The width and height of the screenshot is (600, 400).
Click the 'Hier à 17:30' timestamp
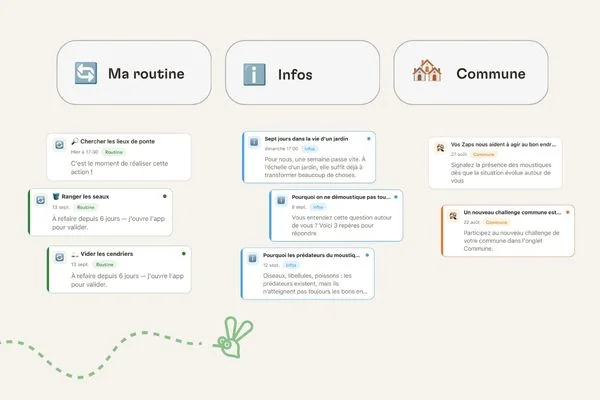click(85, 152)
